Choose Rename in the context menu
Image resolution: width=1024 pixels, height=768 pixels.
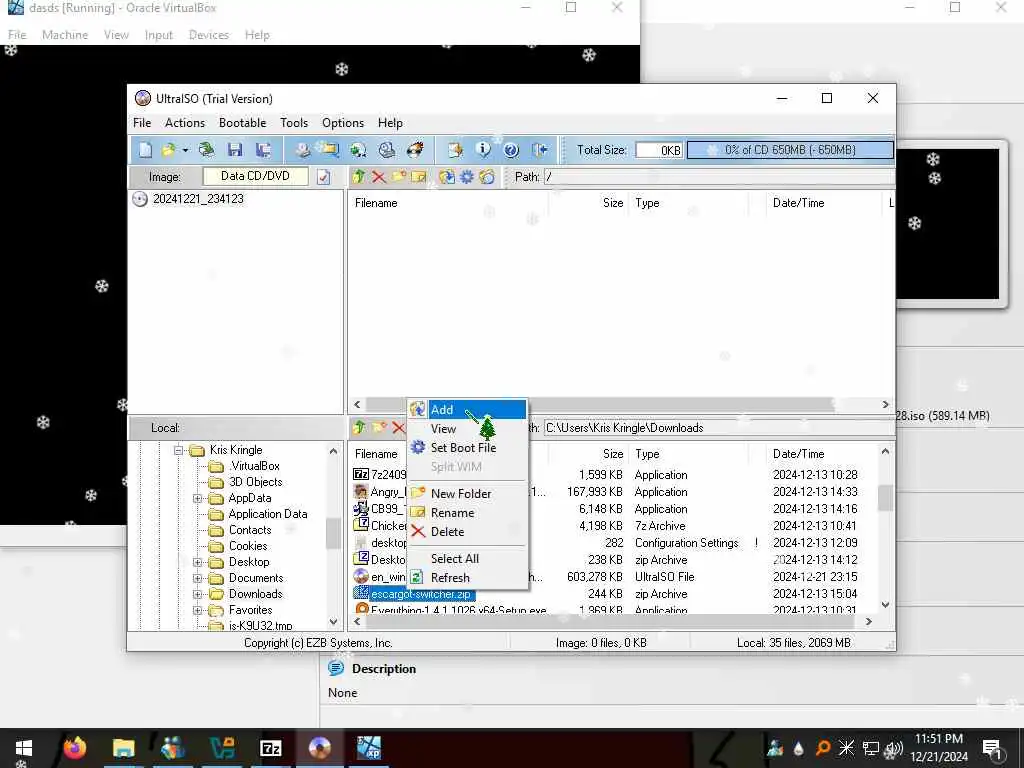coord(468,513)
